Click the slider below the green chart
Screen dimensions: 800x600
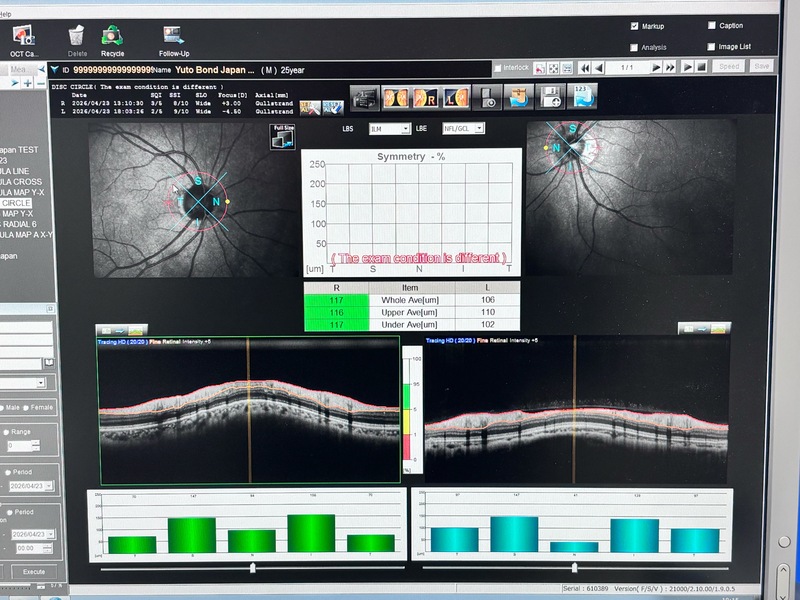pyautogui.click(x=252, y=568)
